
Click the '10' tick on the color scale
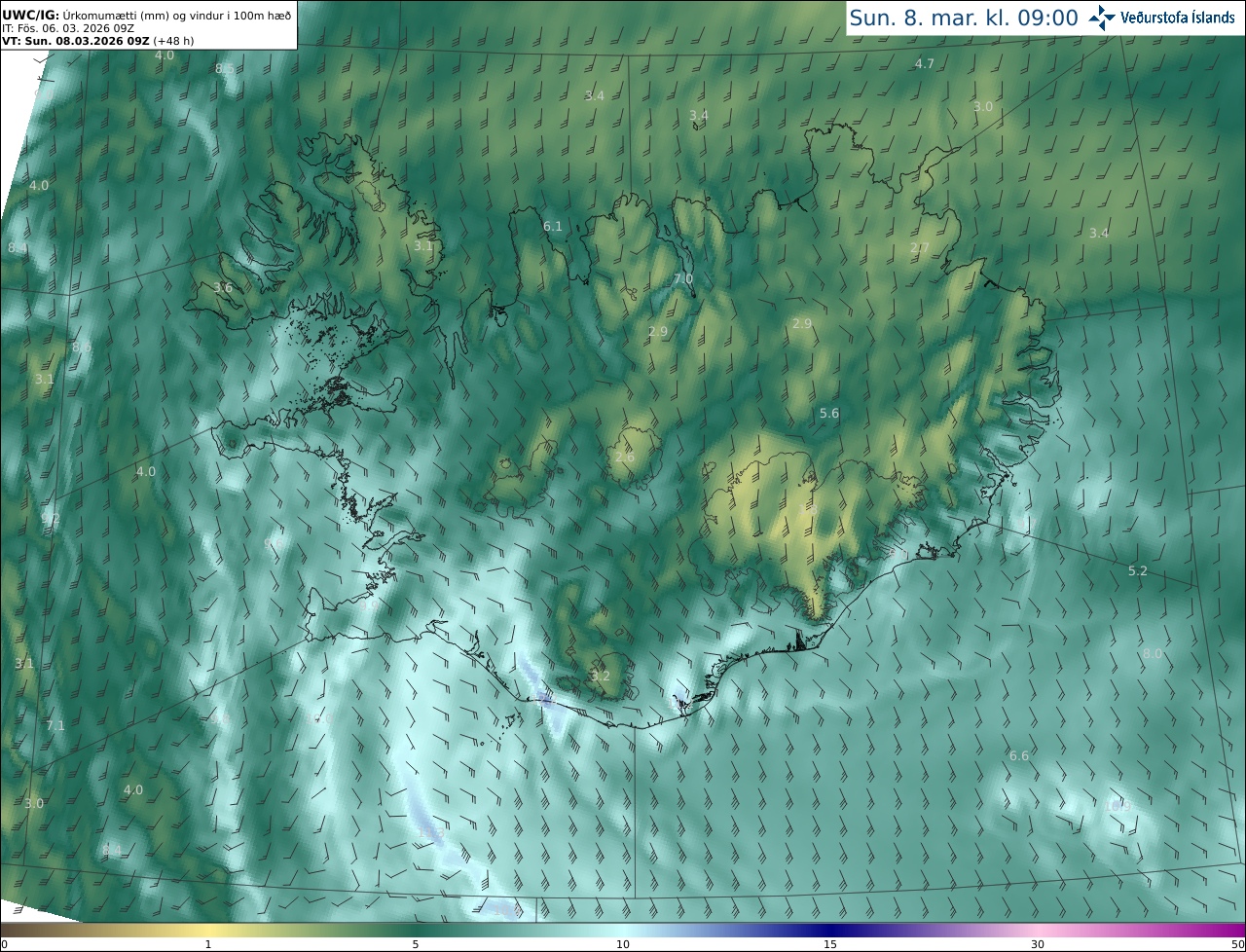tap(623, 944)
